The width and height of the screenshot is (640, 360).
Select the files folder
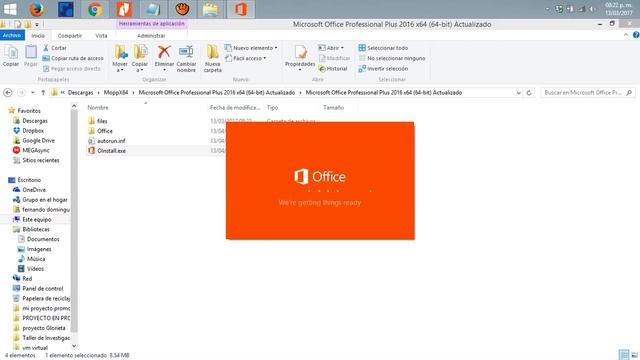(102, 121)
